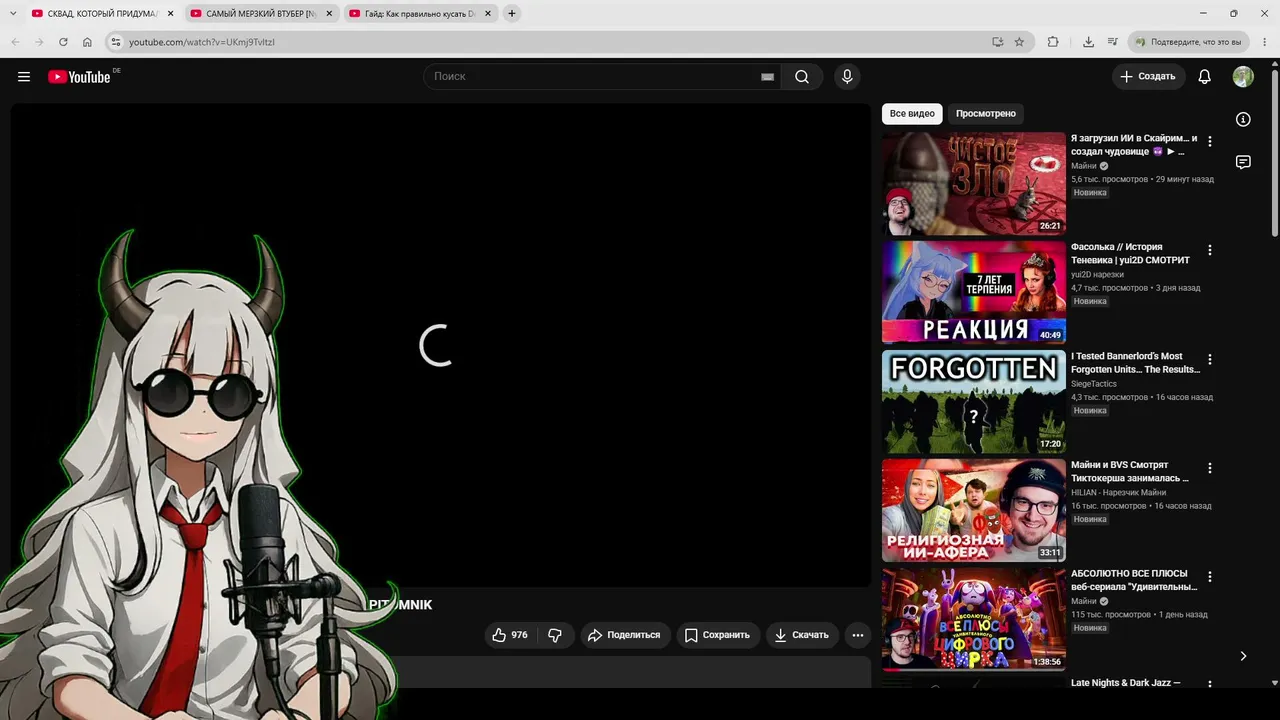Image resolution: width=1280 pixels, height=720 pixels.
Task: Open the browser extensions puzzle icon
Action: [x=1053, y=42]
